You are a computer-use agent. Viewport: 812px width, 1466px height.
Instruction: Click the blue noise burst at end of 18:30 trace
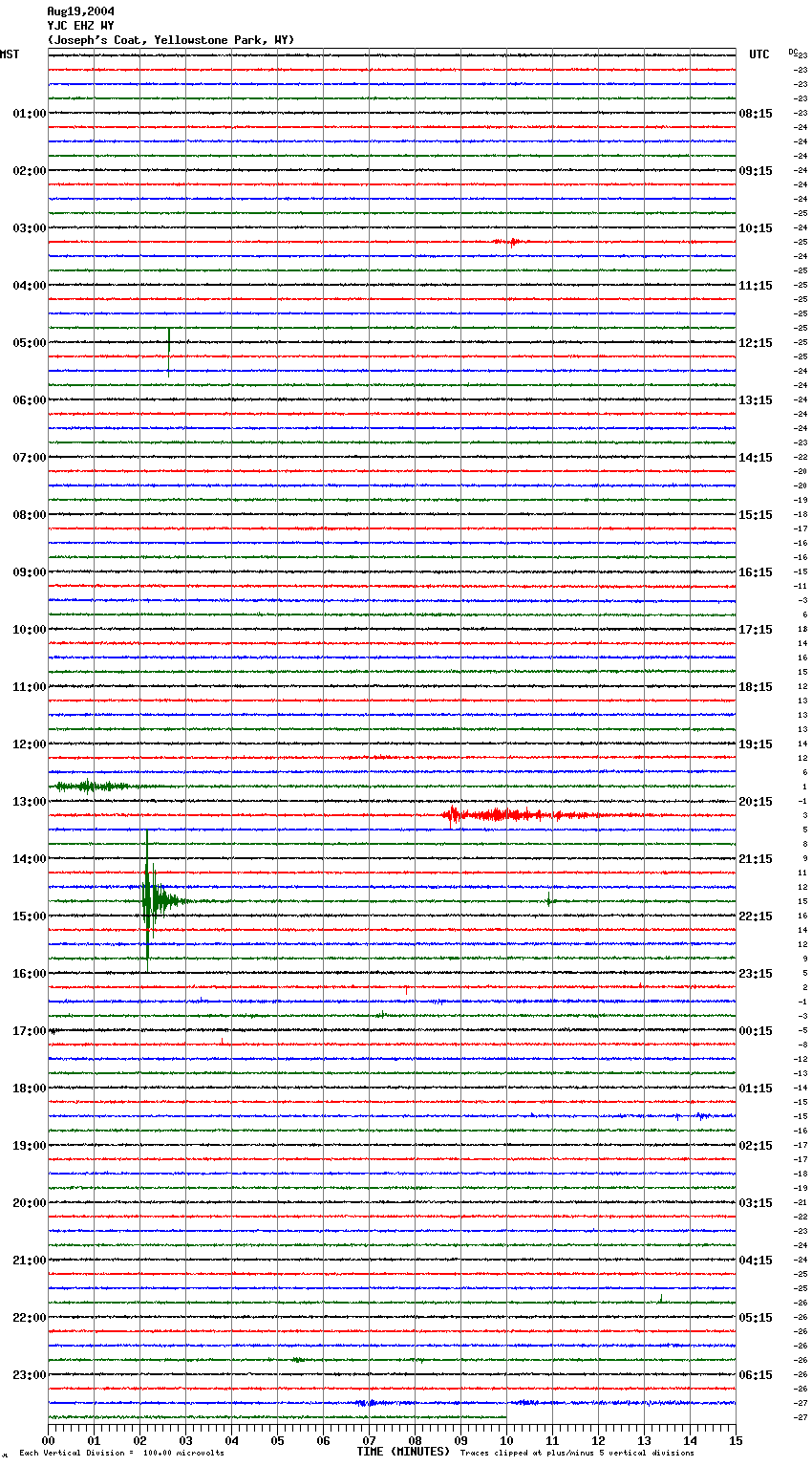click(705, 1116)
